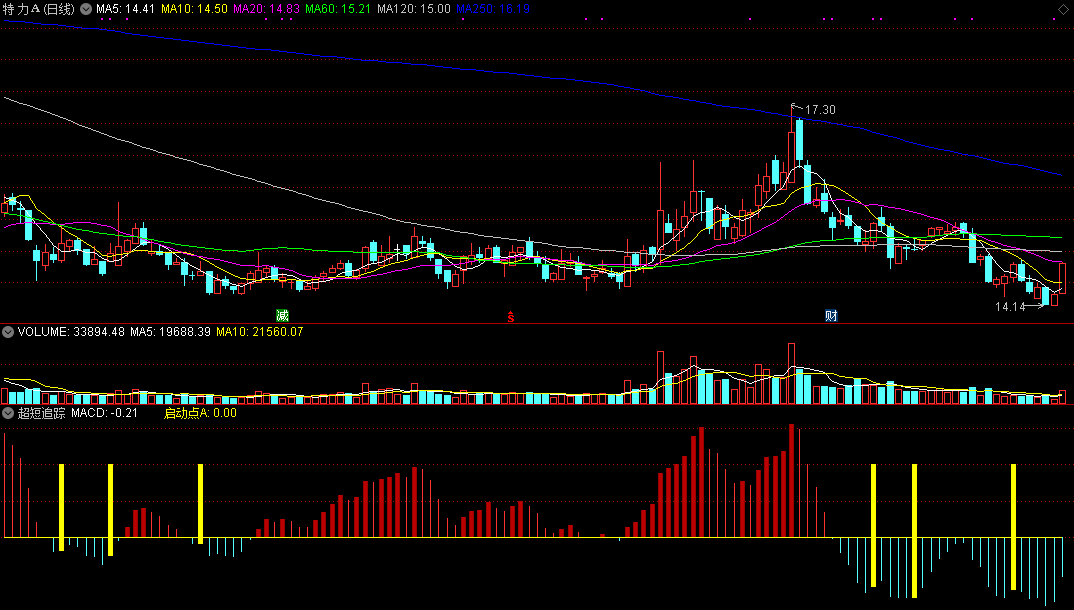Viewport: 1074px width, 610px height.
Task: Click the 17.30 high price label
Action: (820, 110)
